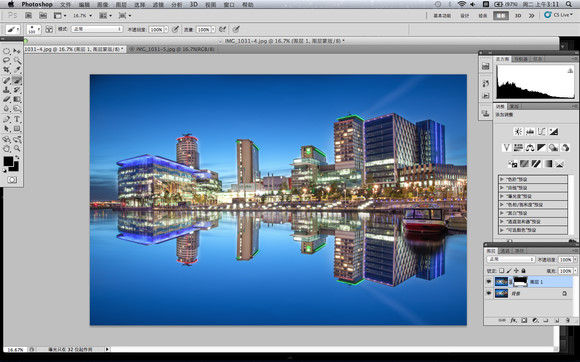Viewport: 580px width, 362px height.
Task: Open the brush mode 正常 dropdown
Action: click(97, 29)
